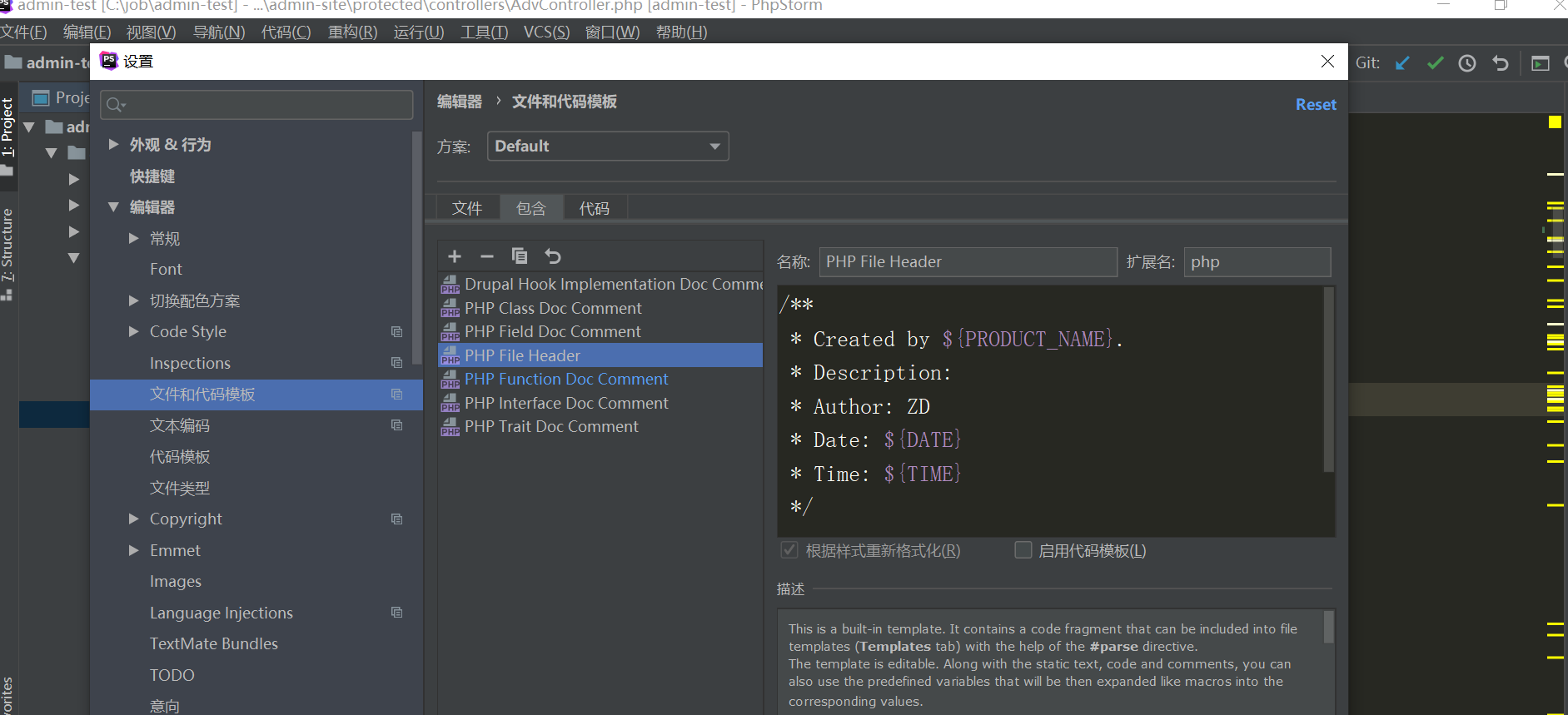Expand the Emmet node
Screen dimensions: 1568x715
(133, 550)
